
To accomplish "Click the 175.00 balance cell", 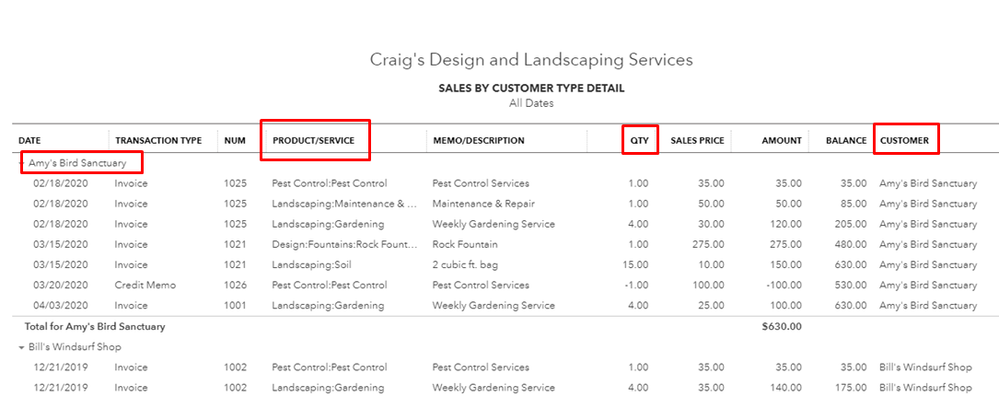I will point(851,388).
